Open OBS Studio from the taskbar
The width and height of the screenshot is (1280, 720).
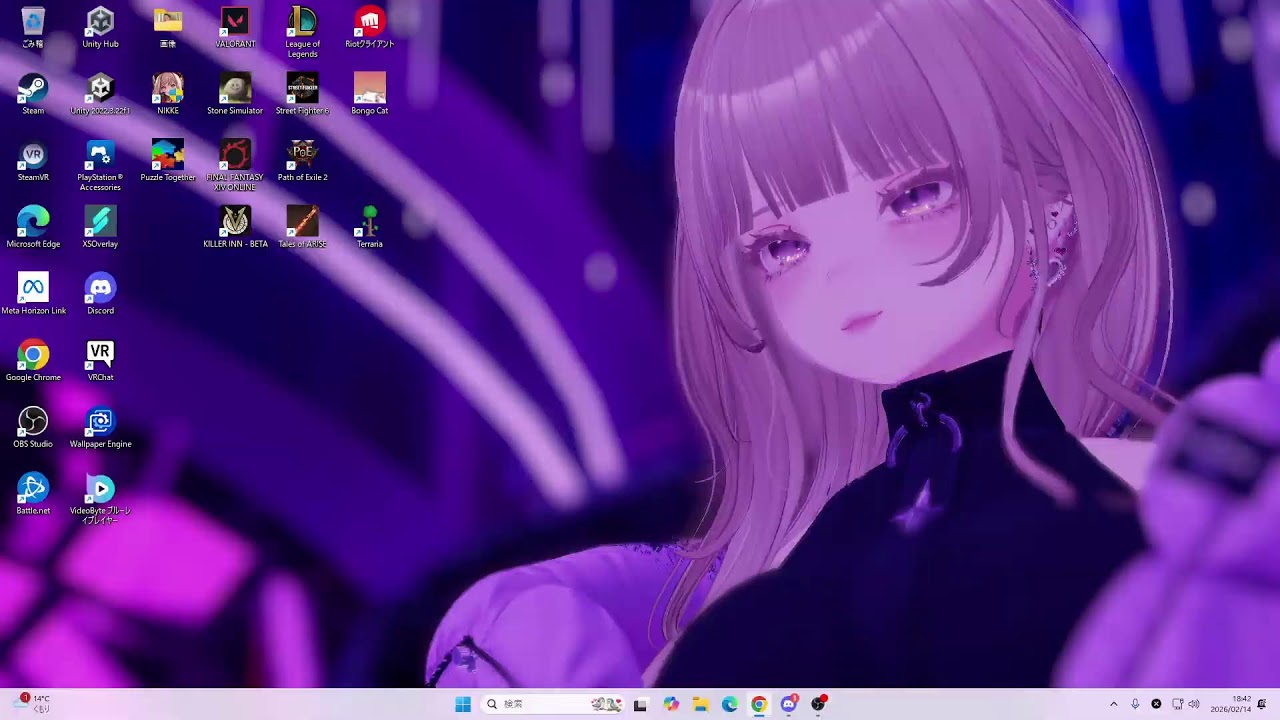coord(818,704)
